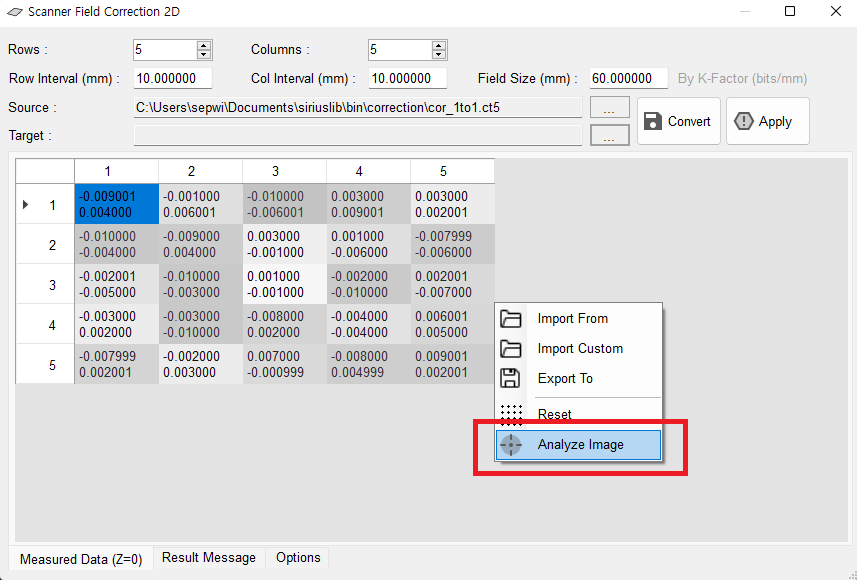Image resolution: width=857 pixels, height=580 pixels.
Task: Switch to the Result Message tab
Action: [x=208, y=558]
